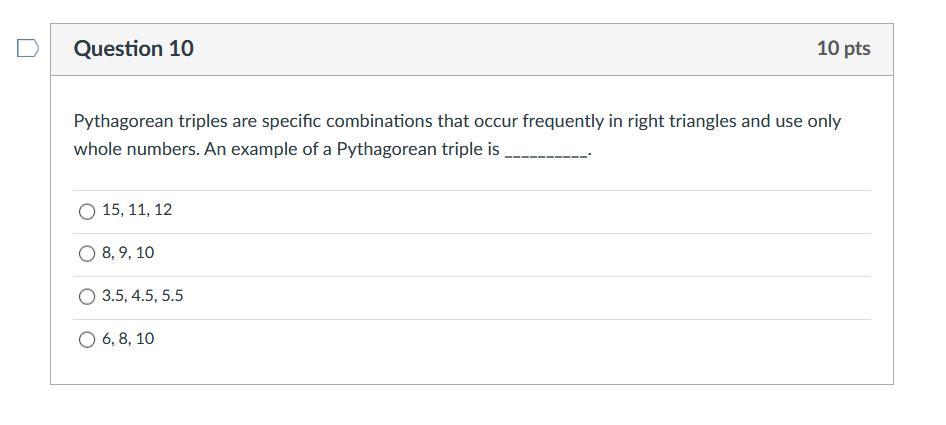Click the Question 10 heading
The image size is (946, 425).
coord(134,49)
